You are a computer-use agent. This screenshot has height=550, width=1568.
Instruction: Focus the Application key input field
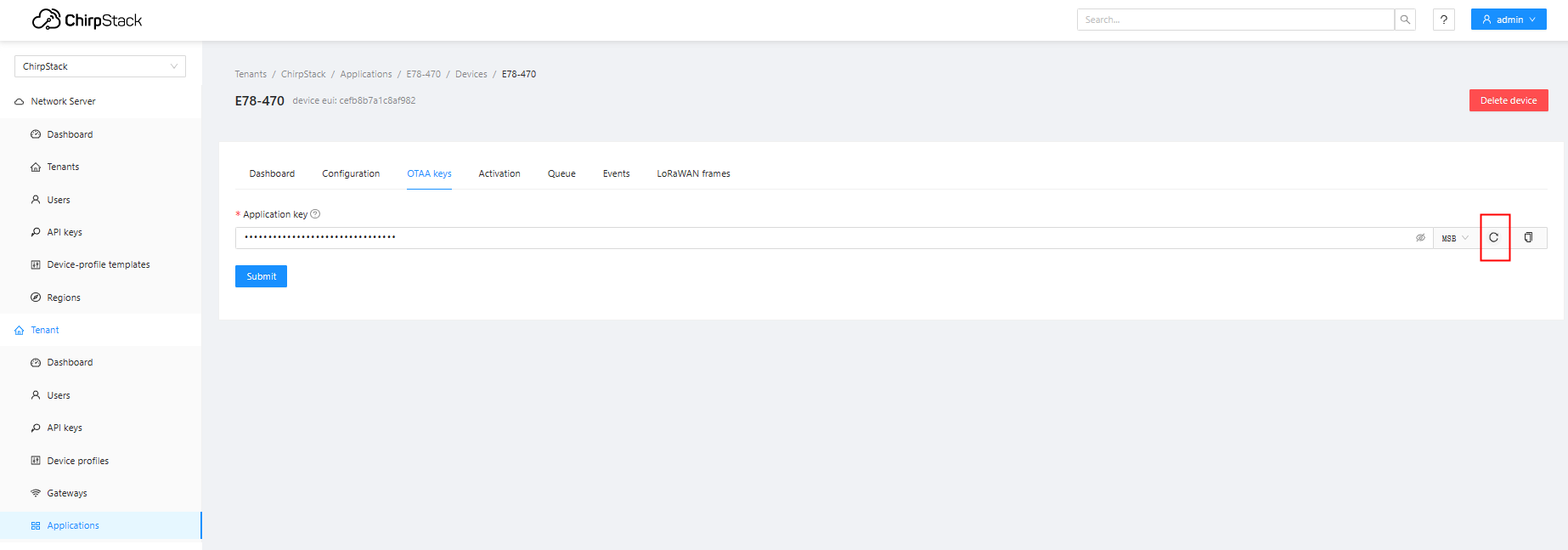click(815, 238)
